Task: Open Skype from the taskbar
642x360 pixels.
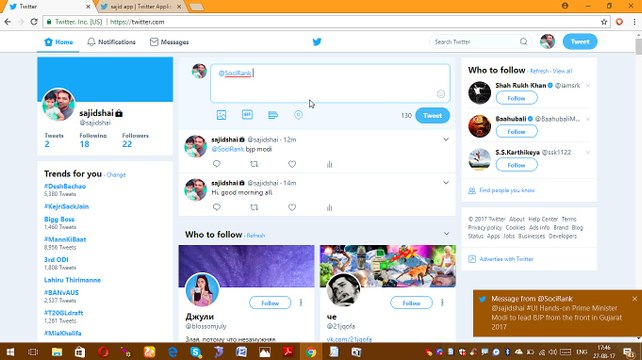Action: [x=196, y=352]
